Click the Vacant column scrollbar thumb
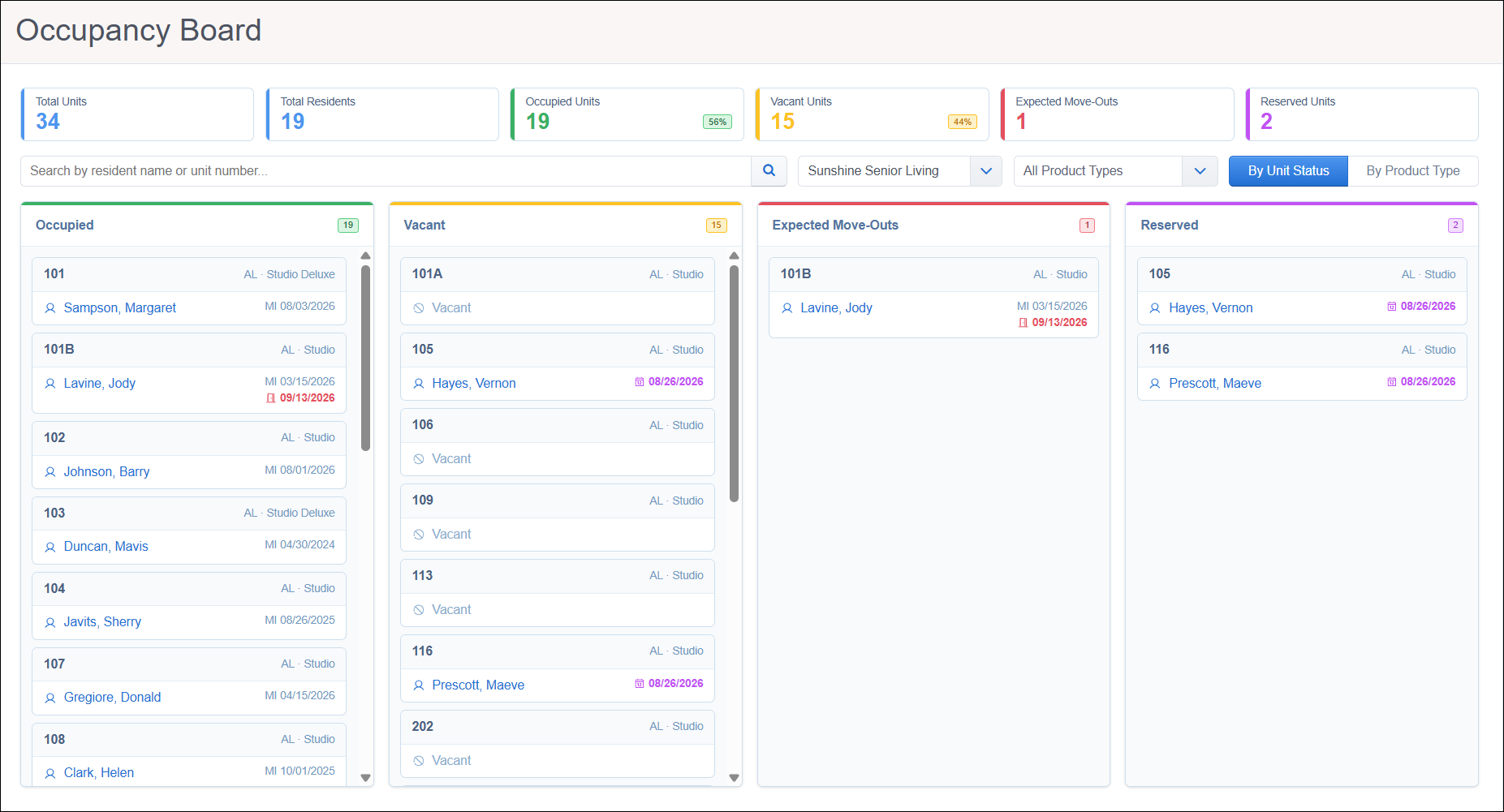The width and height of the screenshot is (1504, 812). (735, 384)
